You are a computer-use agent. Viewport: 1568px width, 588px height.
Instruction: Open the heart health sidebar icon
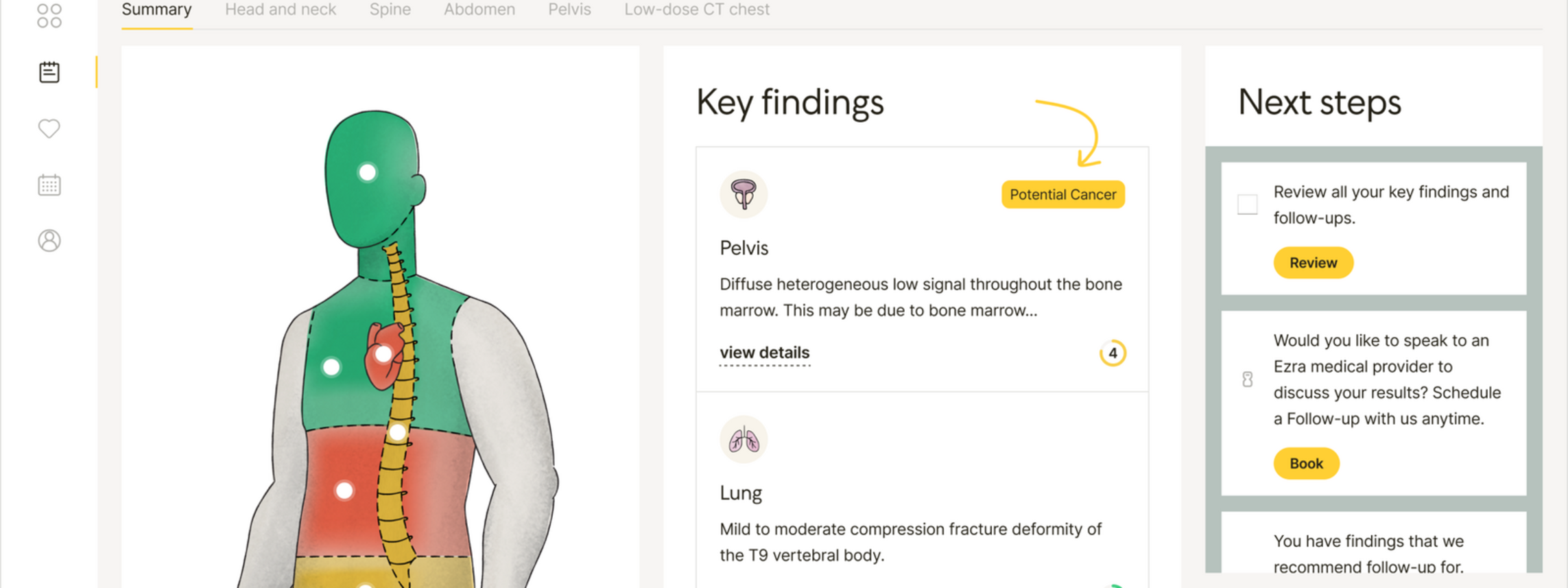tap(49, 128)
